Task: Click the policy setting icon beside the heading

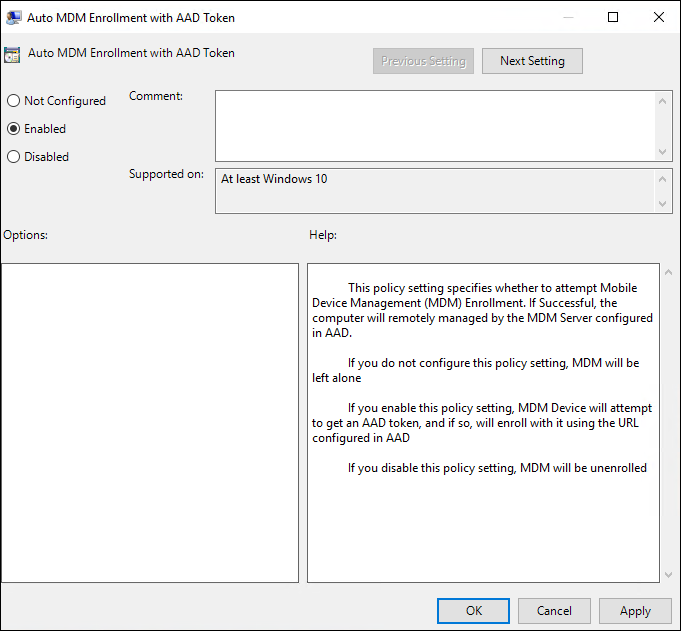Action: (x=14, y=55)
